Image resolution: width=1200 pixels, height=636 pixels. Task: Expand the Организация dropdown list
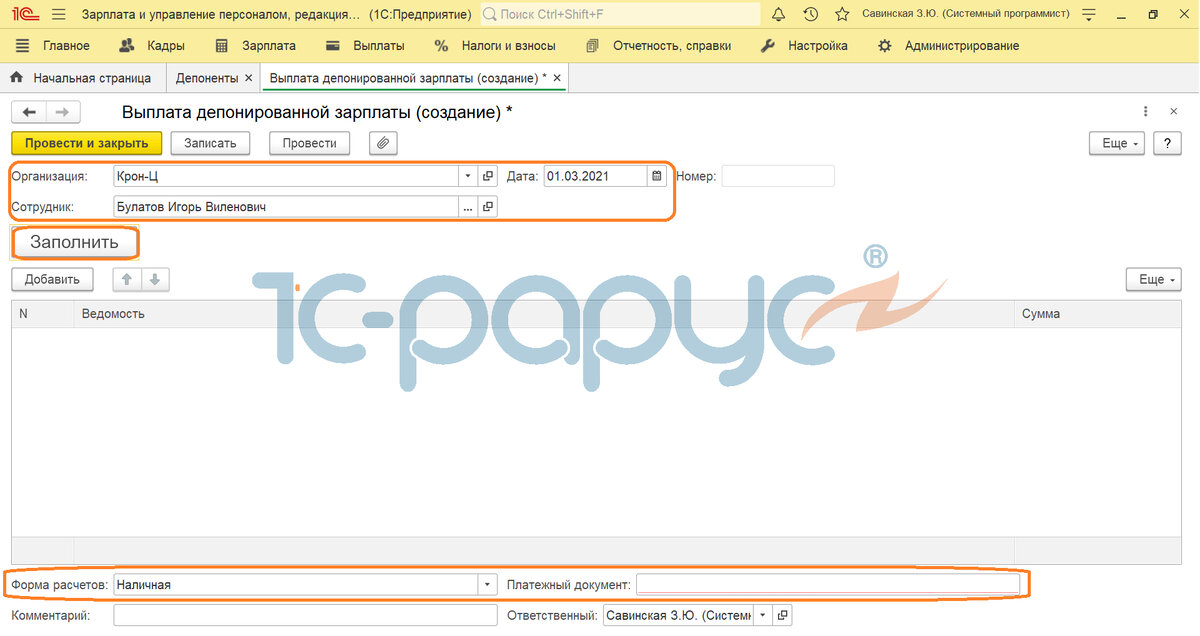468,176
